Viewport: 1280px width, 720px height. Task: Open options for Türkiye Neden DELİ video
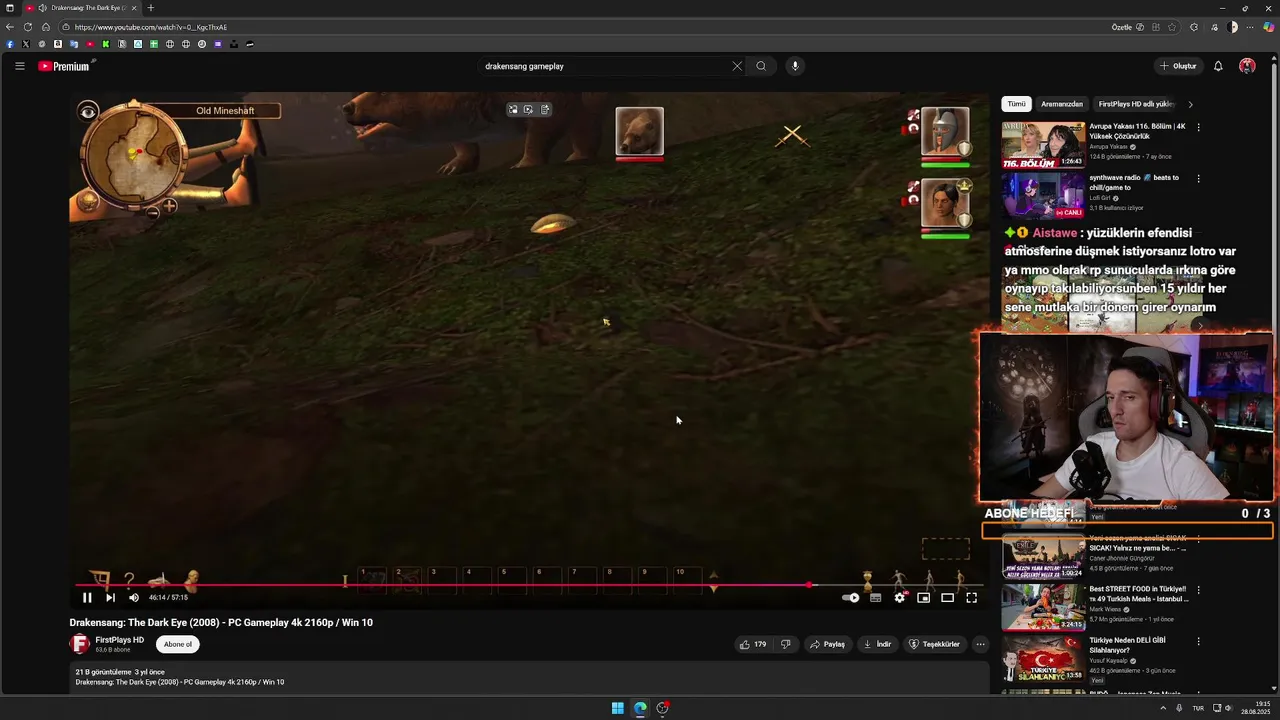point(1198,641)
